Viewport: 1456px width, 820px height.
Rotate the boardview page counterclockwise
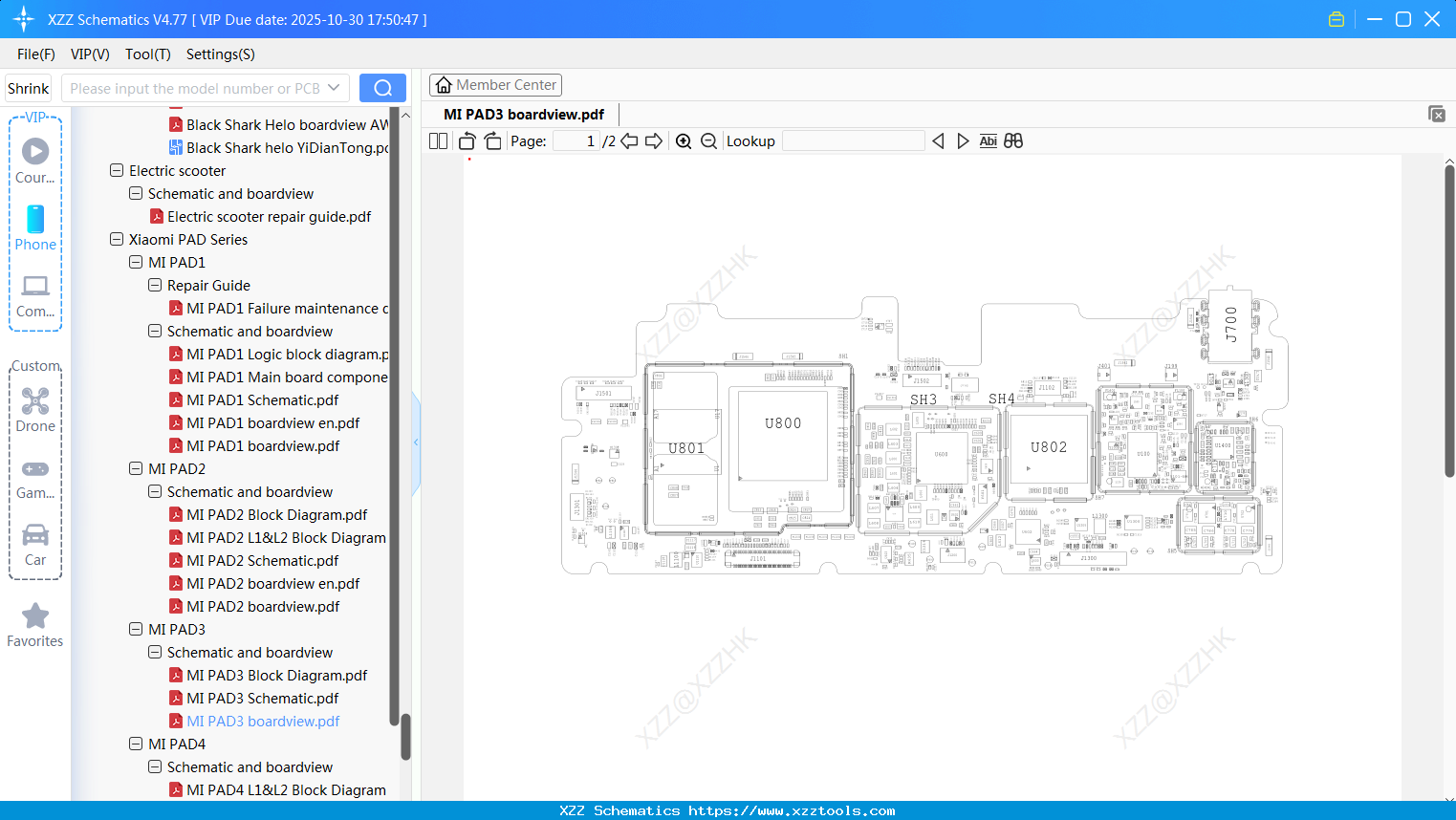click(x=467, y=141)
